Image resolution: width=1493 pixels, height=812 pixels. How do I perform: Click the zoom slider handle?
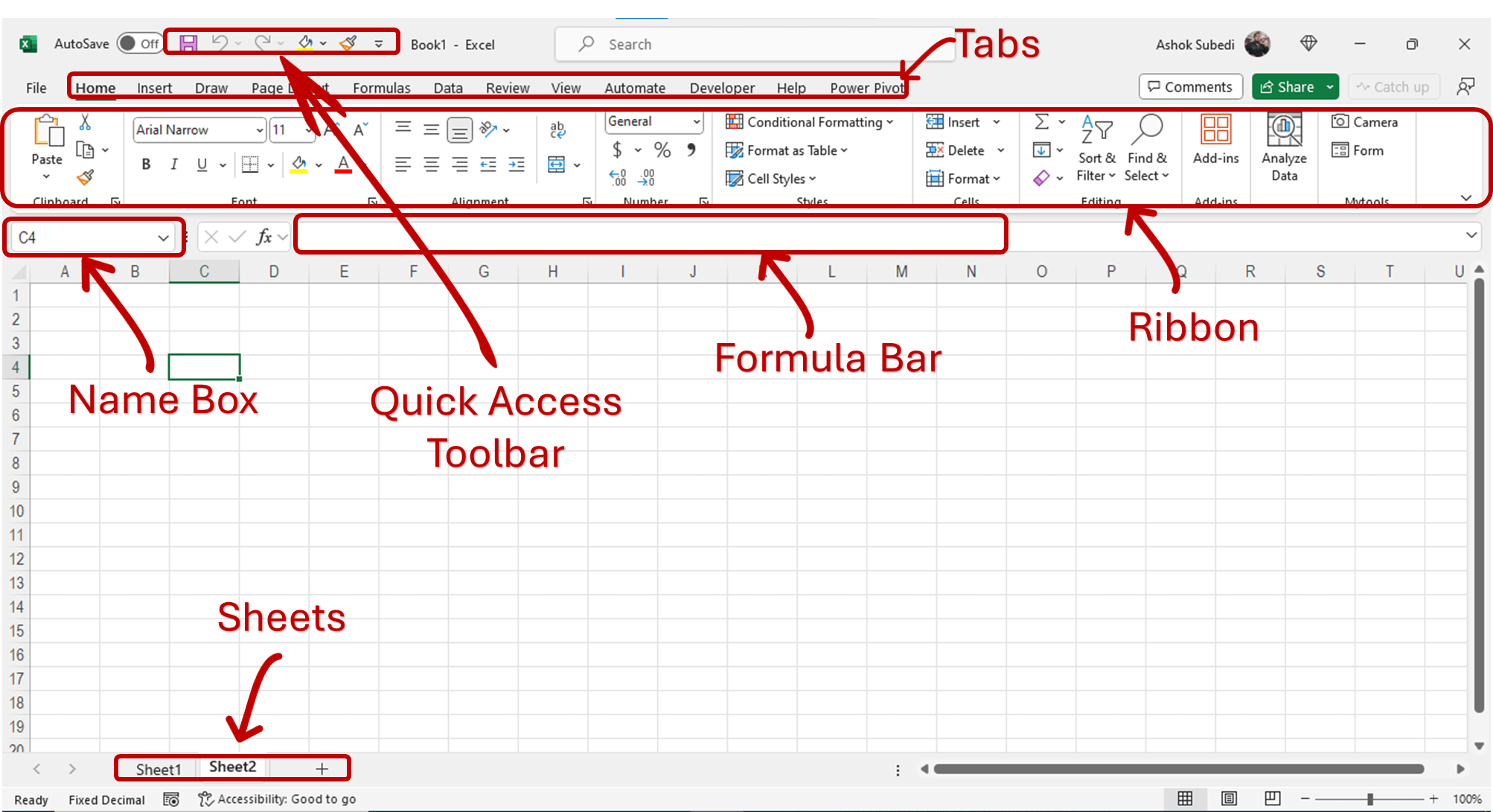tap(1369, 799)
